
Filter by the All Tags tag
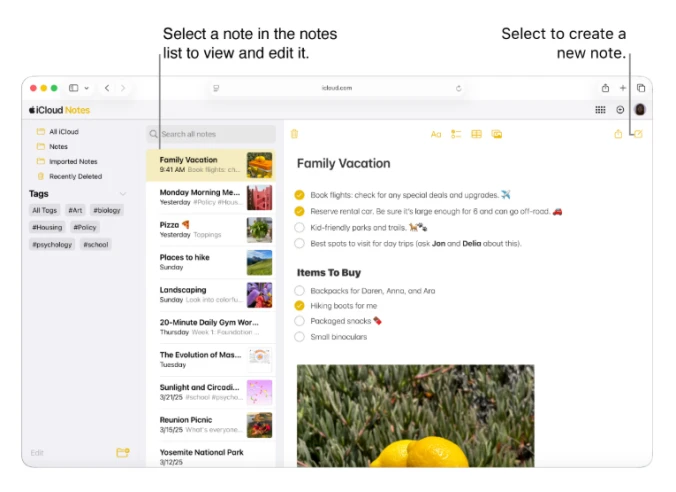44,210
